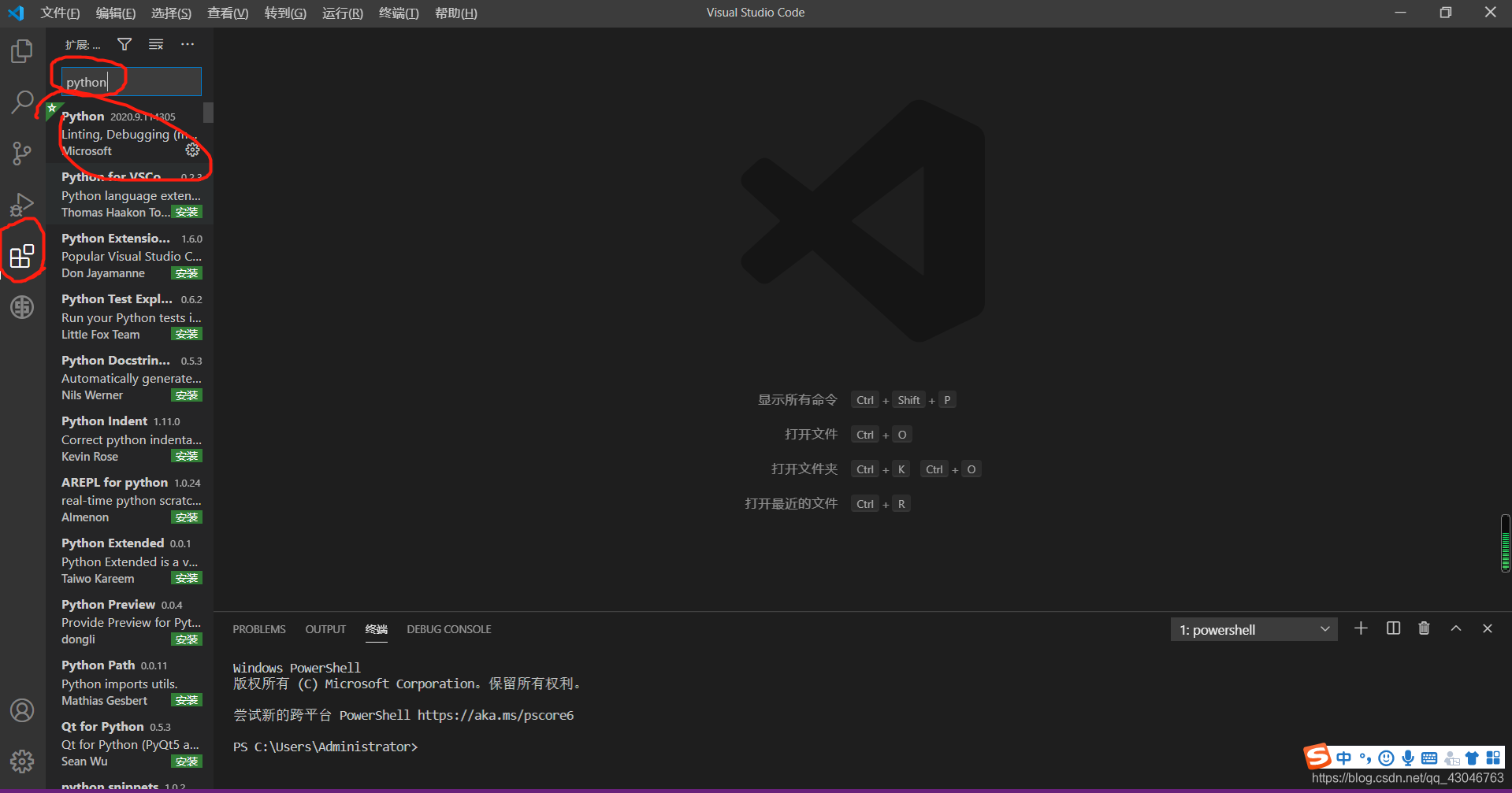Open the 查看(V) menu
Viewport: 1512px width, 793px height.
click(x=228, y=13)
